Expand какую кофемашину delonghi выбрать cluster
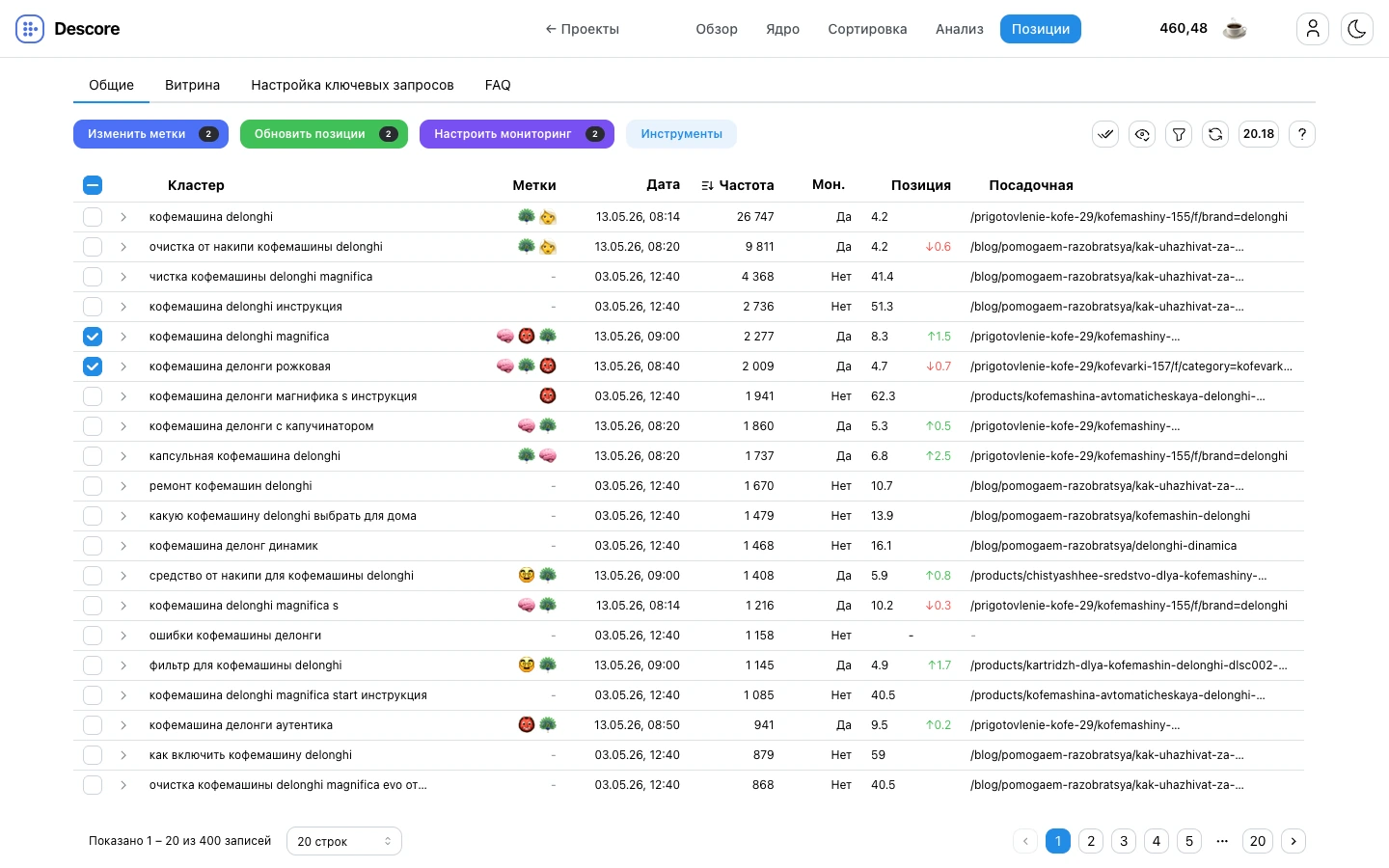 123,516
